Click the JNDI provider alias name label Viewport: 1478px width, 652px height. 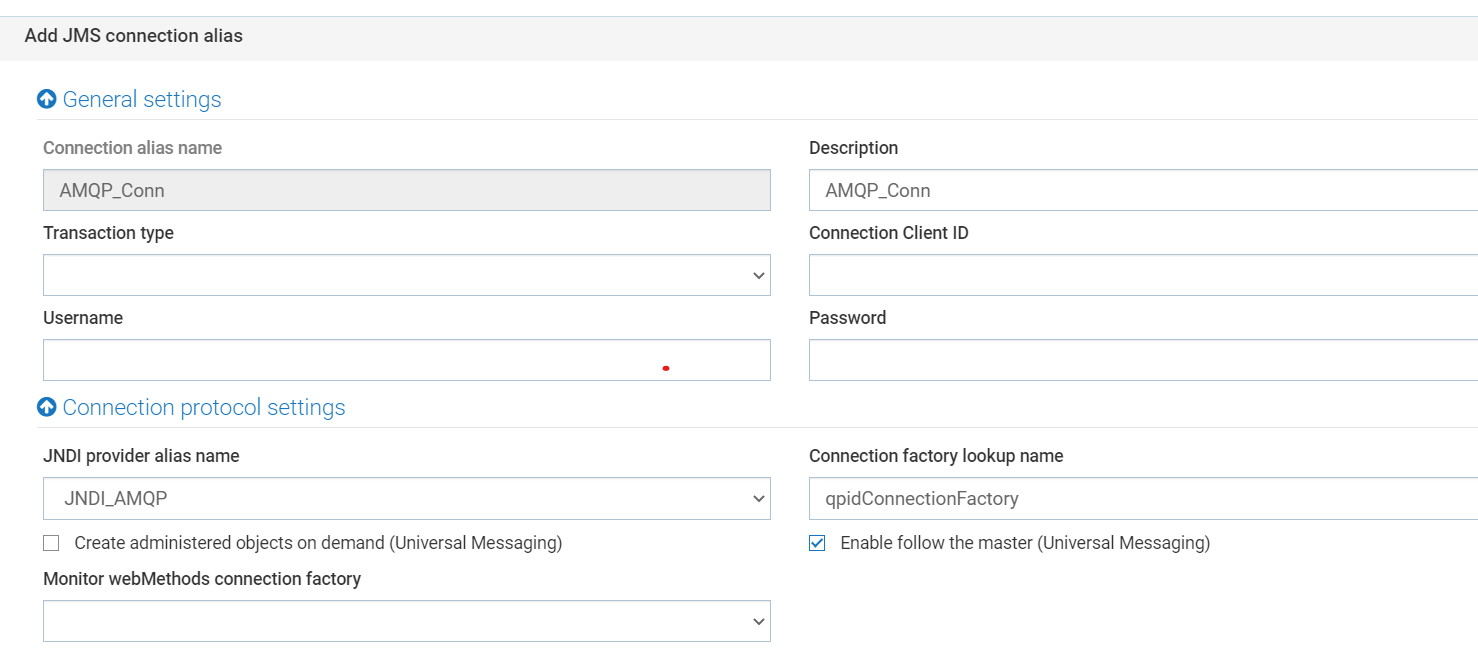tap(141, 456)
